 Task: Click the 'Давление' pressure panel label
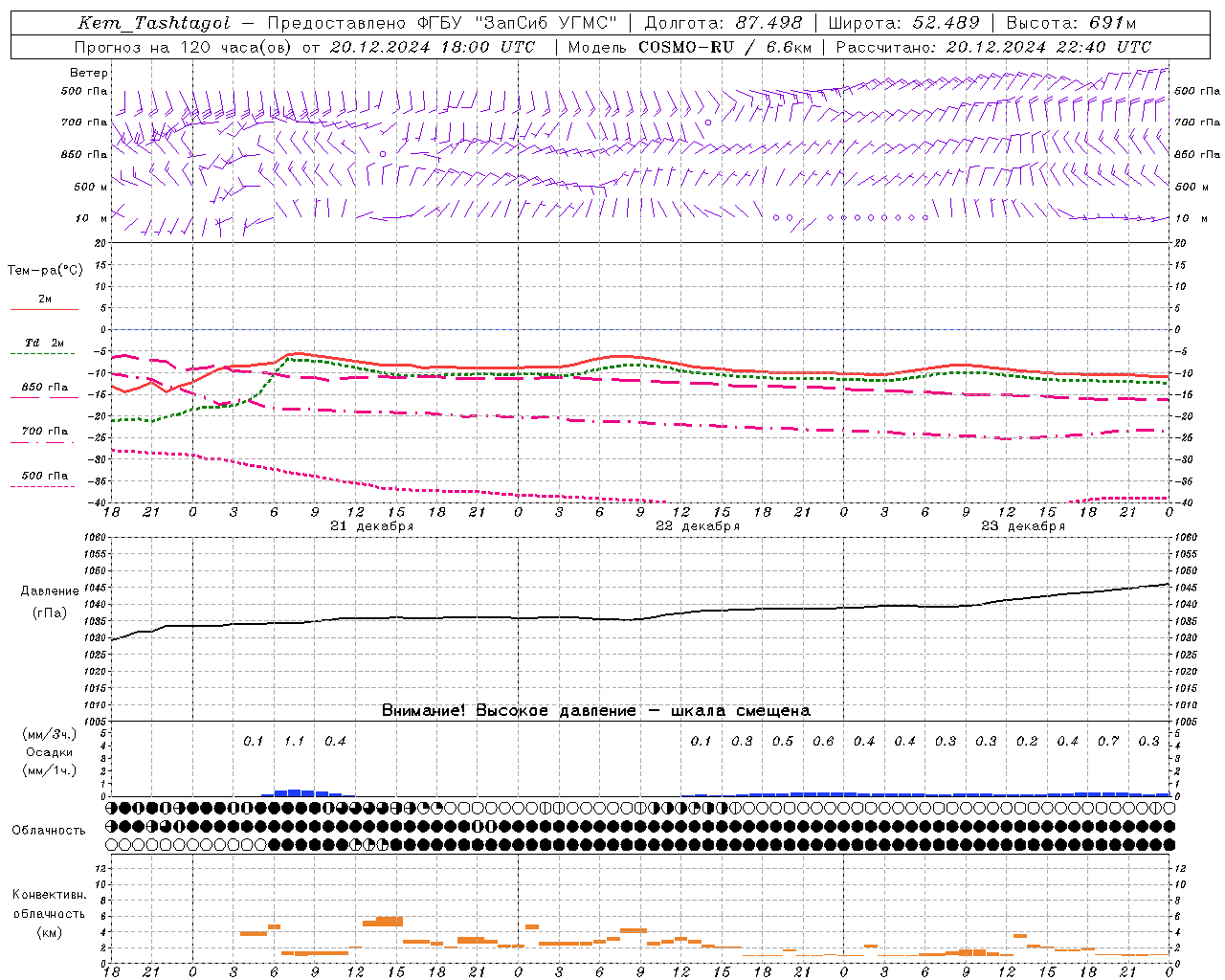49,591
